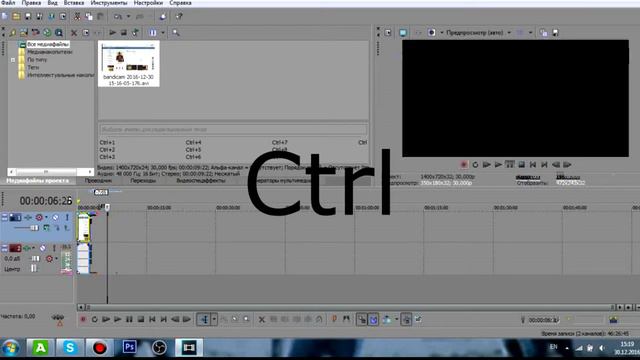Delete selection with X icon on timeline toolbar
Viewport: 640px width, 360px height.
tap(262, 319)
